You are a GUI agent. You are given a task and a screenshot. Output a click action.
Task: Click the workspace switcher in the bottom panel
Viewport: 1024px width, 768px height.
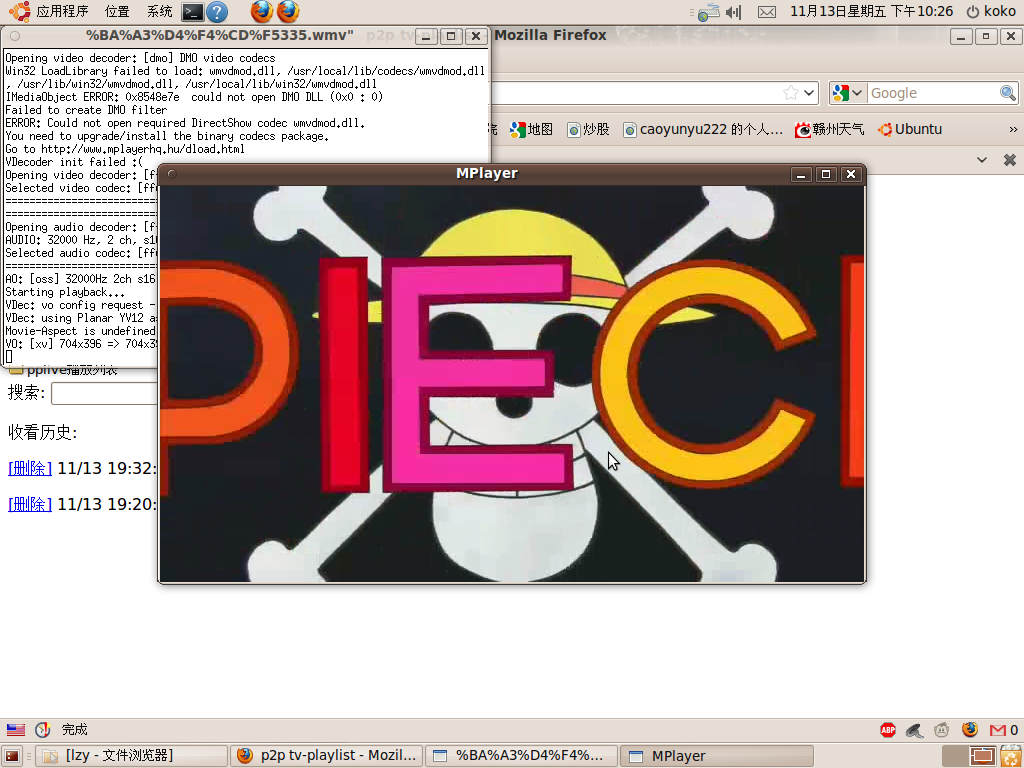[969, 756]
